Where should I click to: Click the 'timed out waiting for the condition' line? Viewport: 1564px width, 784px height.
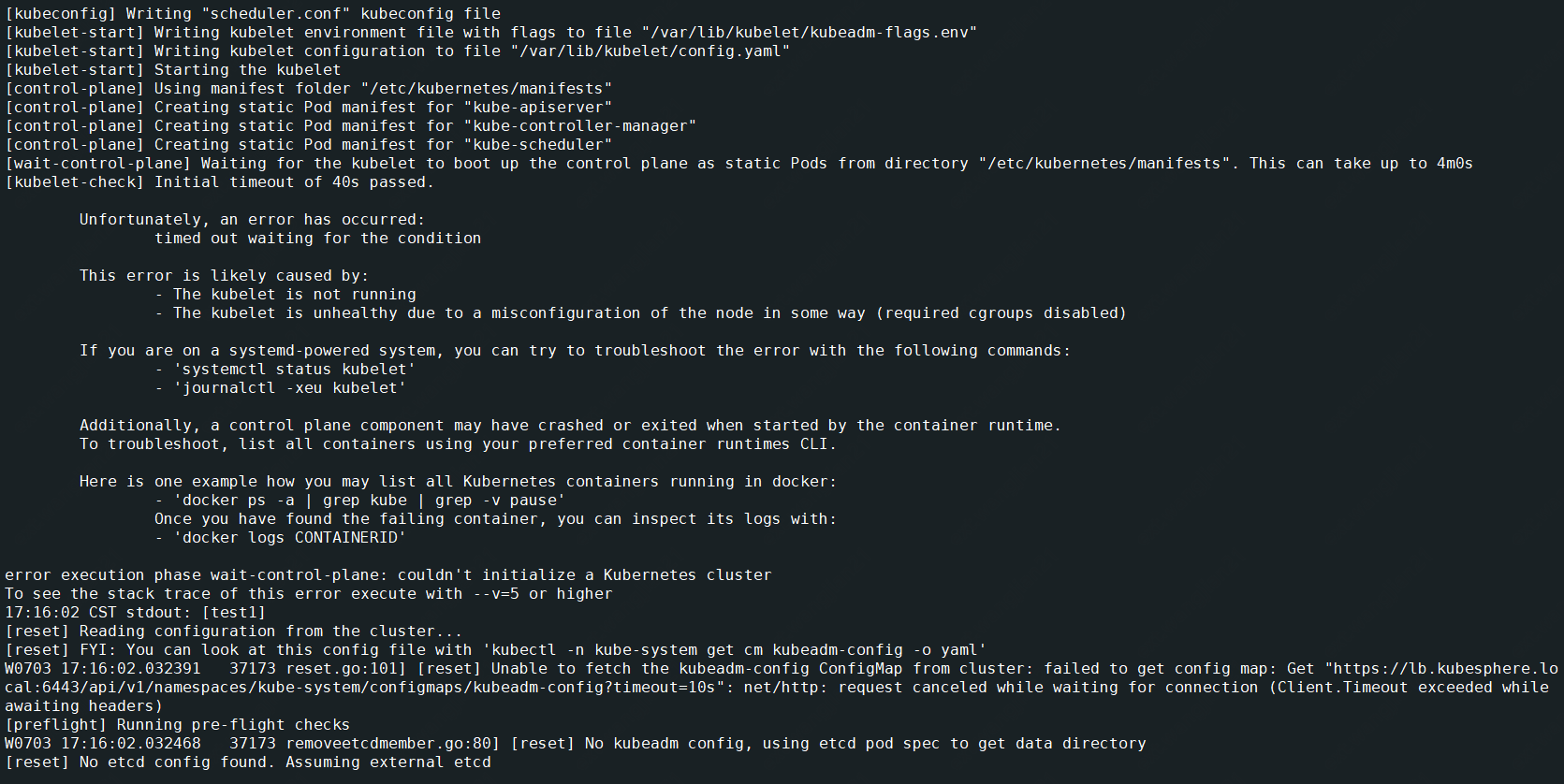click(x=318, y=239)
